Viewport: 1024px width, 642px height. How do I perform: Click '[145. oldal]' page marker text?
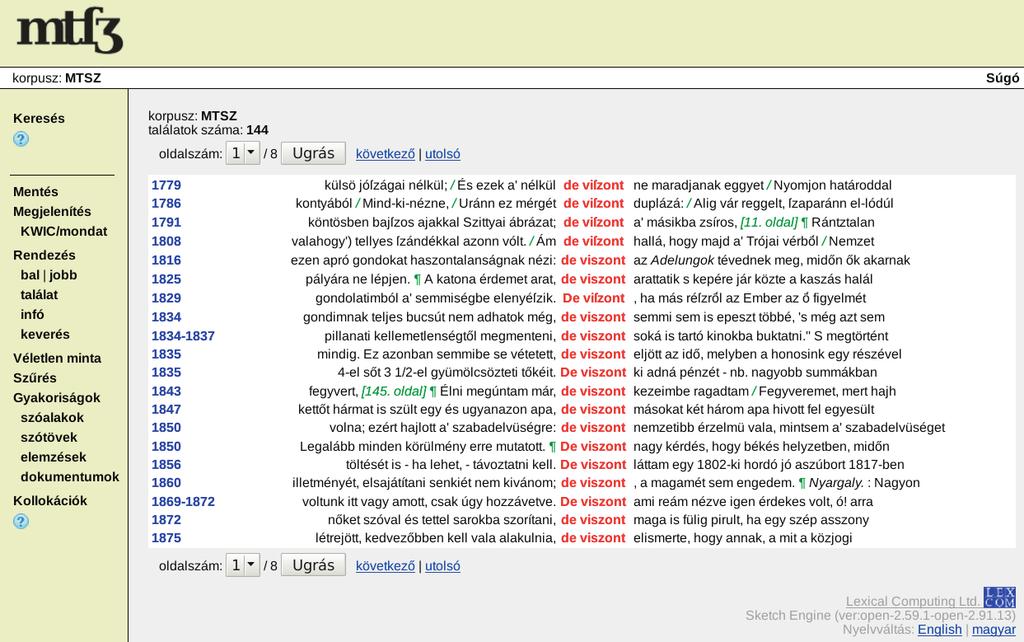click(x=394, y=391)
